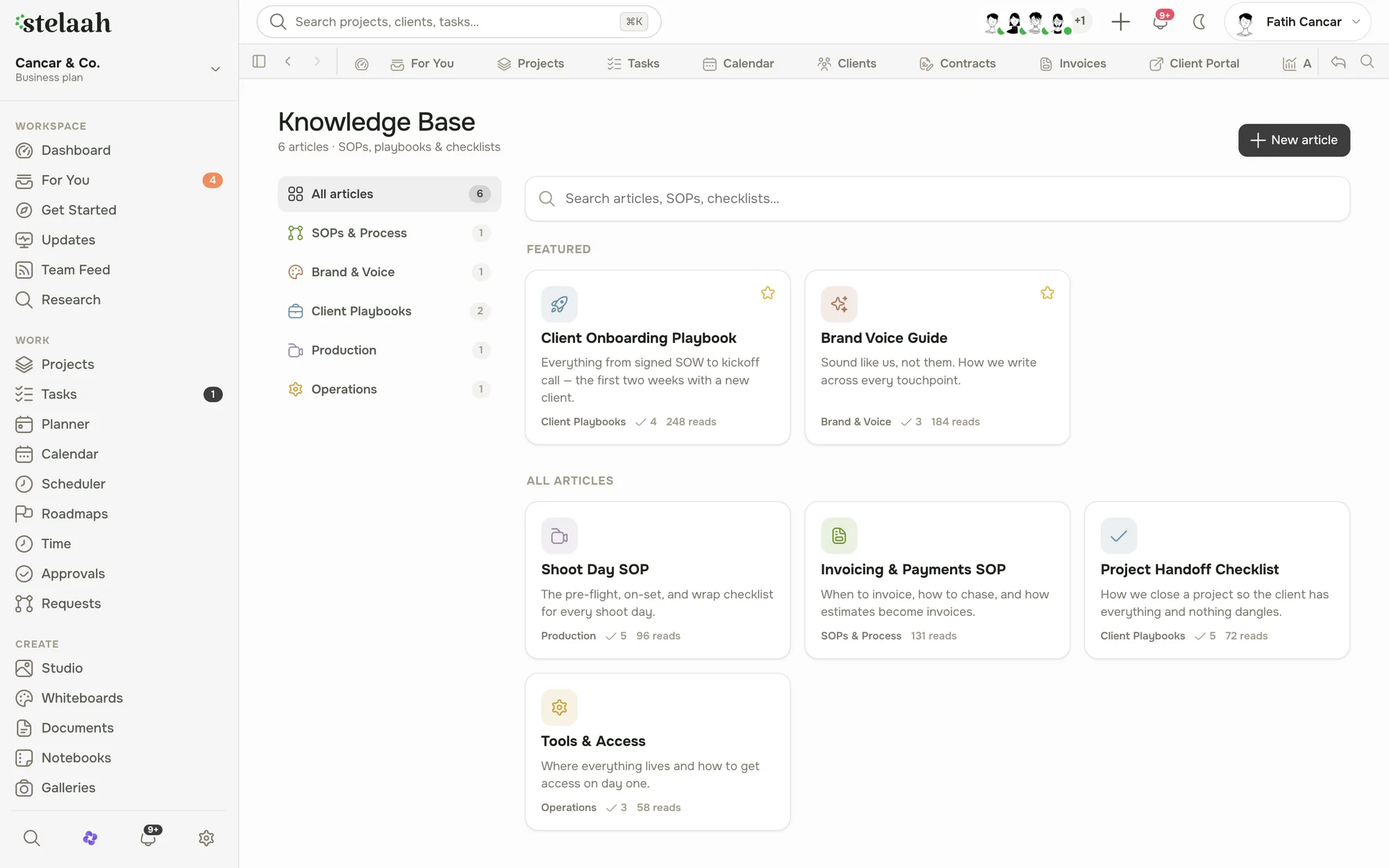Screen dimensions: 1389x868
Task: Open Dashboard in the sidebar
Action: click(x=118, y=151)
